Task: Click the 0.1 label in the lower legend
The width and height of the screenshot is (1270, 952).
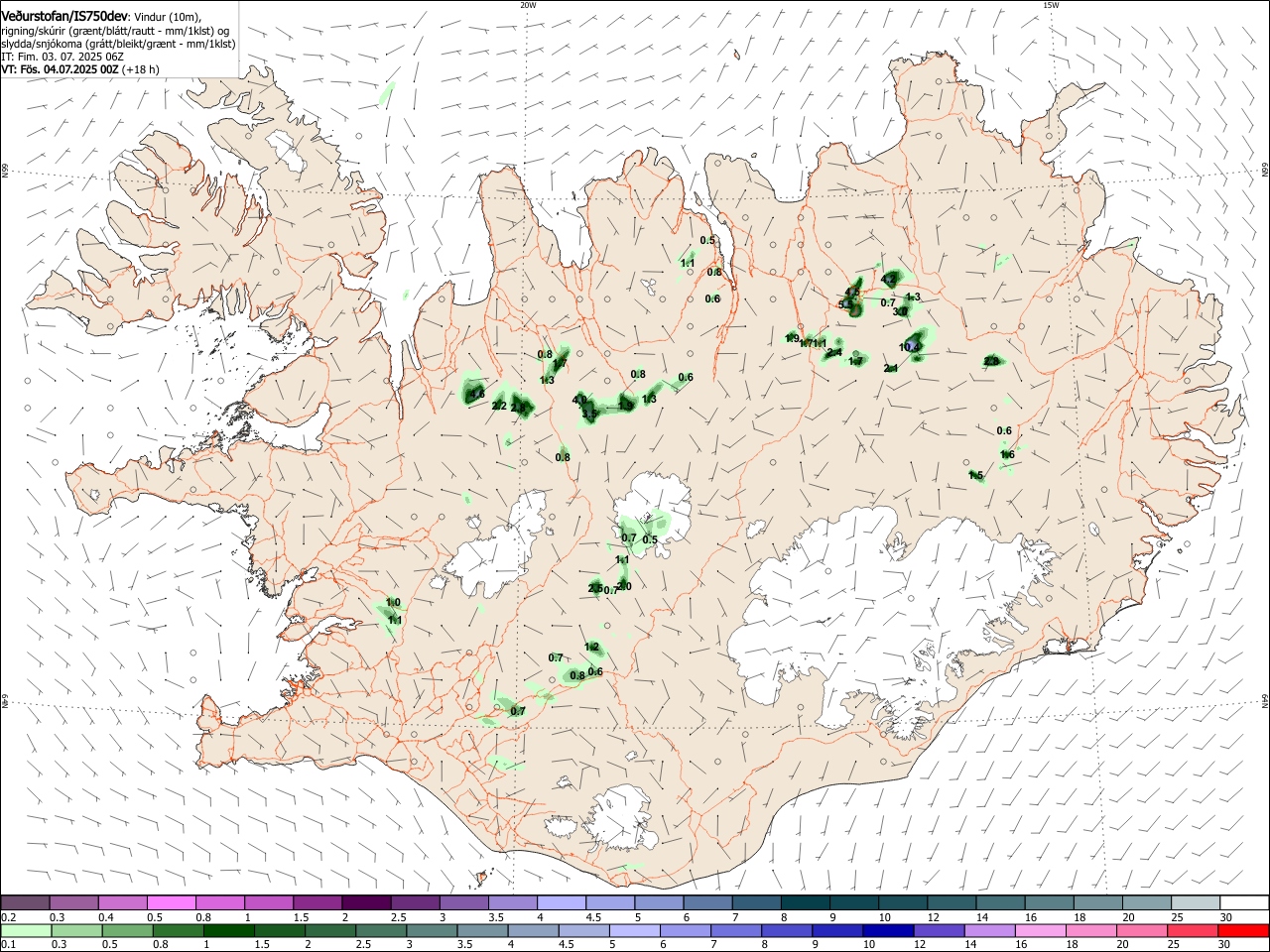Action: 7,945
